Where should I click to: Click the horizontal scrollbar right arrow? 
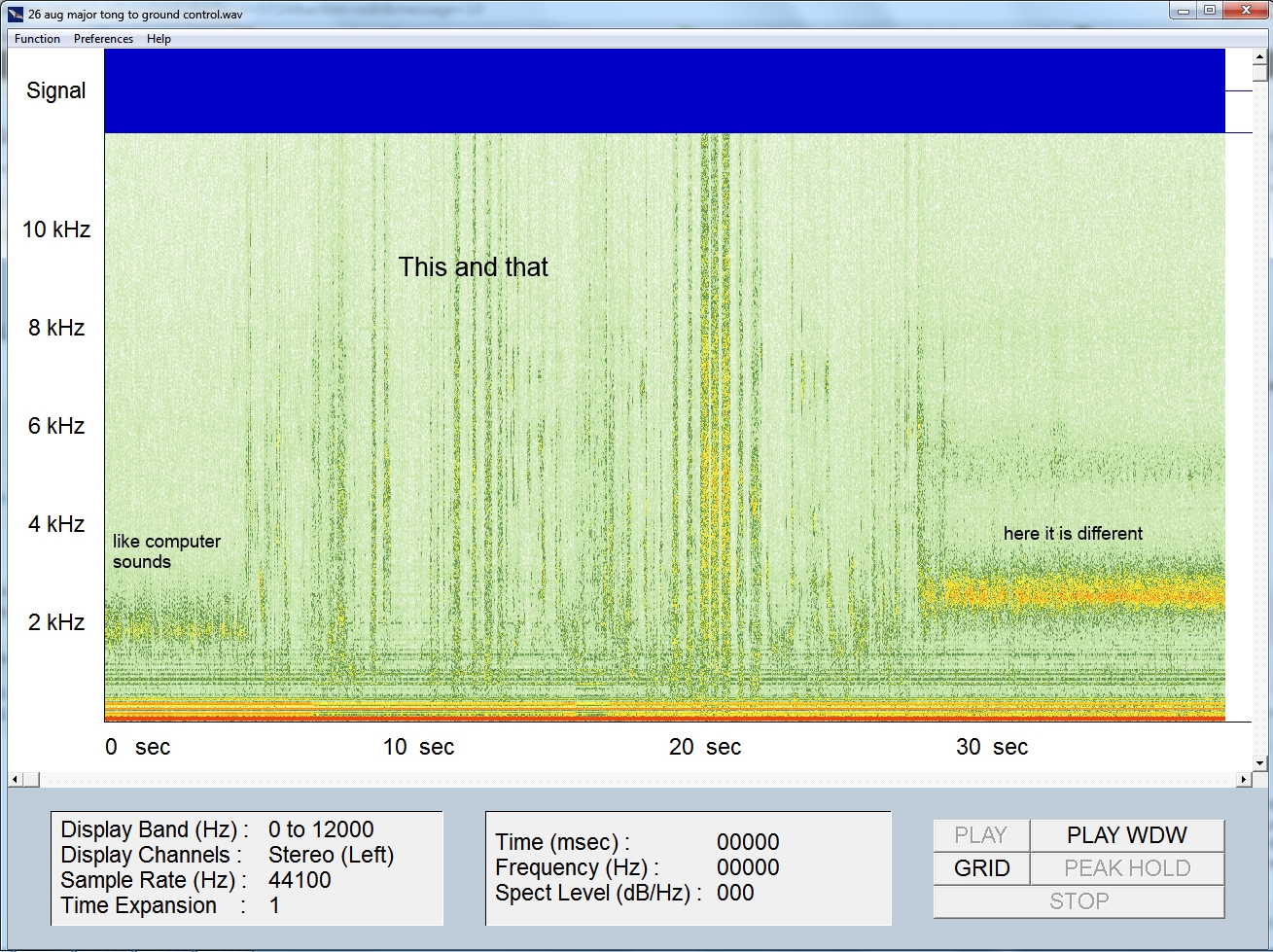click(1244, 779)
